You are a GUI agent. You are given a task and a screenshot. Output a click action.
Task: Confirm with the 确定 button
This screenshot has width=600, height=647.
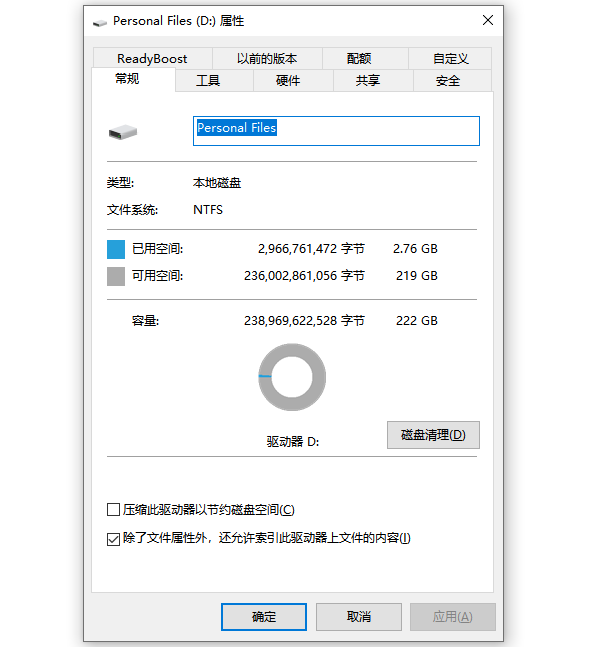tap(264, 617)
